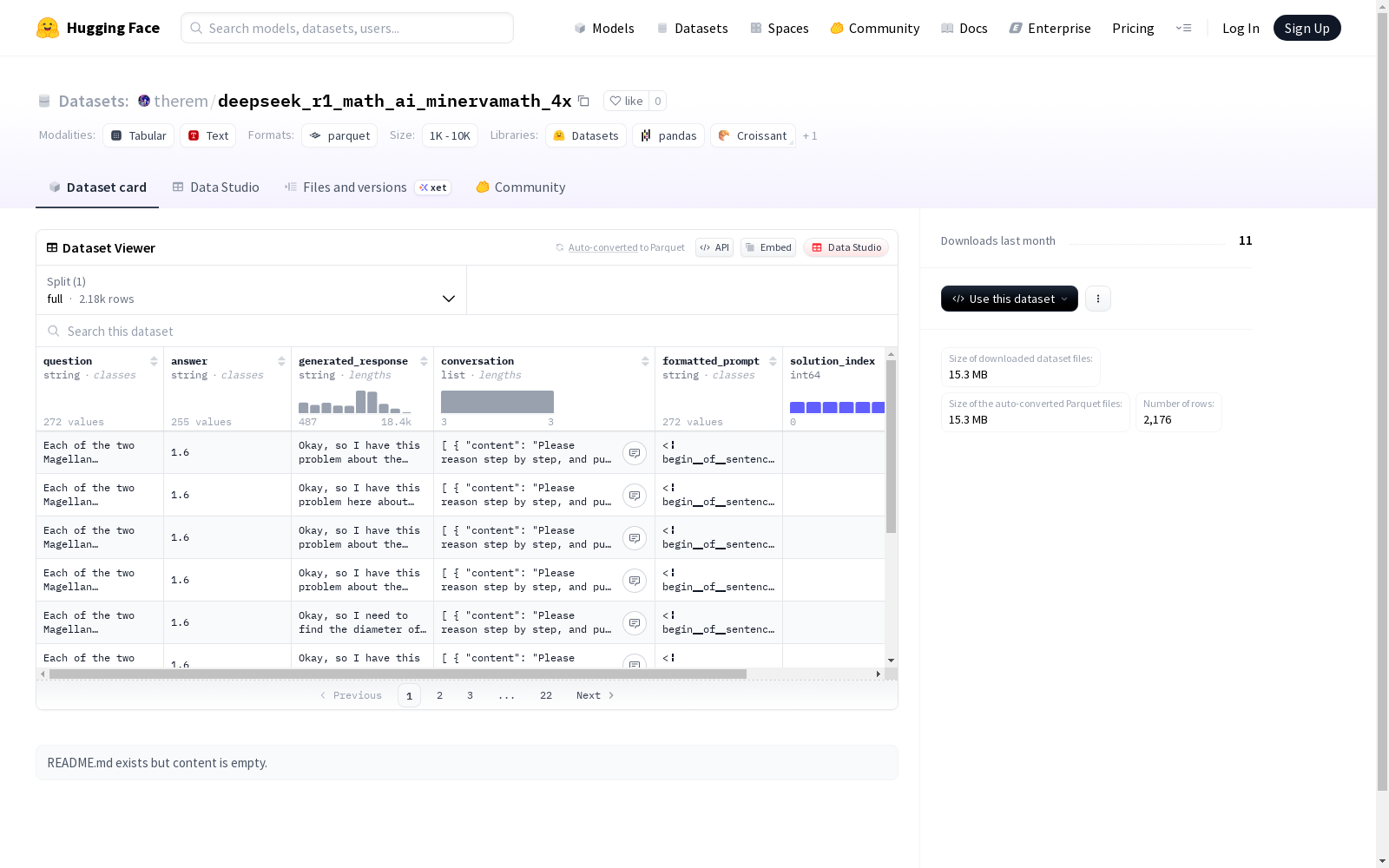Open Community in the top navigation
Image resolution: width=1389 pixels, height=868 pixels.
coord(875,28)
